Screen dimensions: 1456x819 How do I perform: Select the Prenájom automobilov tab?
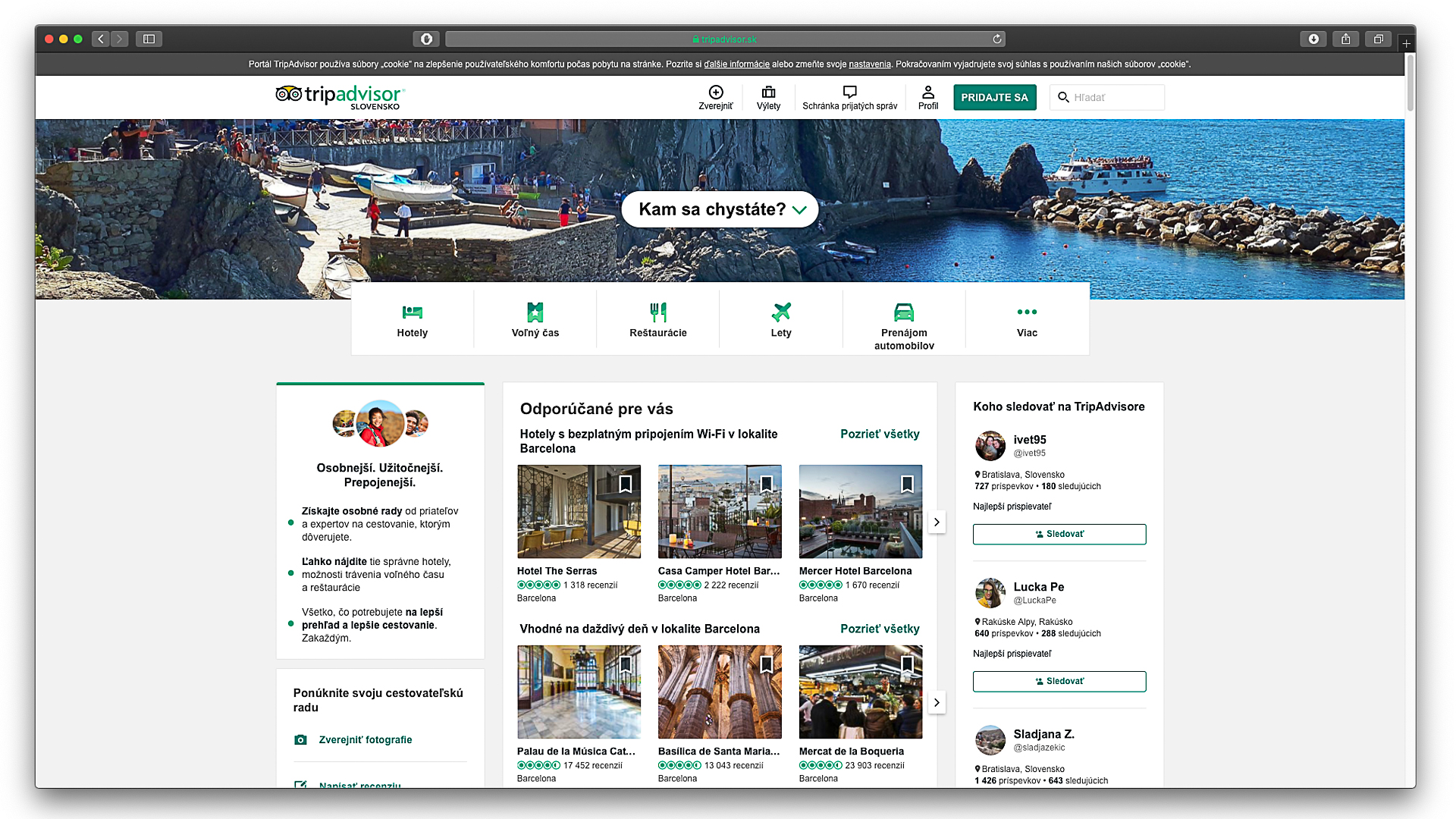pos(904,326)
